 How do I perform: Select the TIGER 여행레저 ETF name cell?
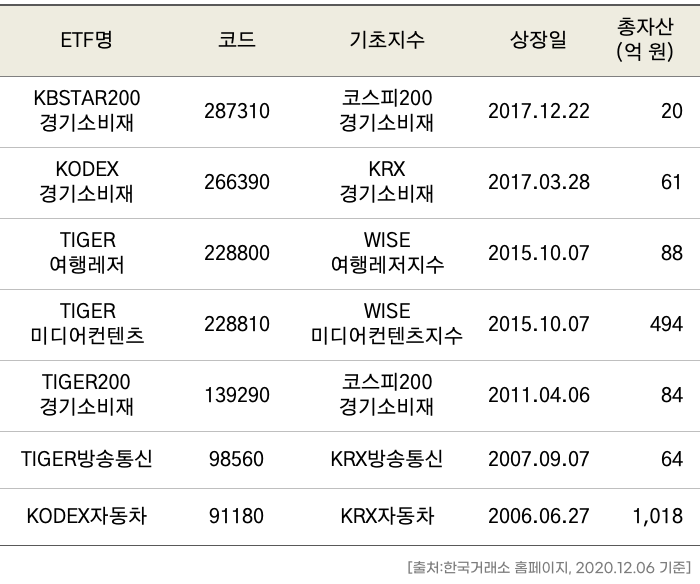click(x=87, y=253)
